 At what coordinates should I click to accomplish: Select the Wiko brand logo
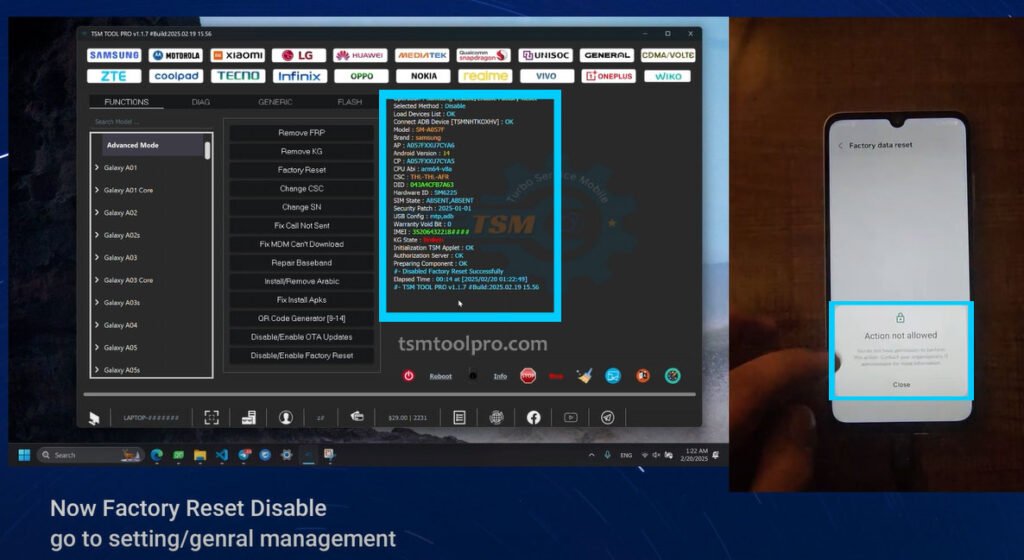tap(668, 76)
